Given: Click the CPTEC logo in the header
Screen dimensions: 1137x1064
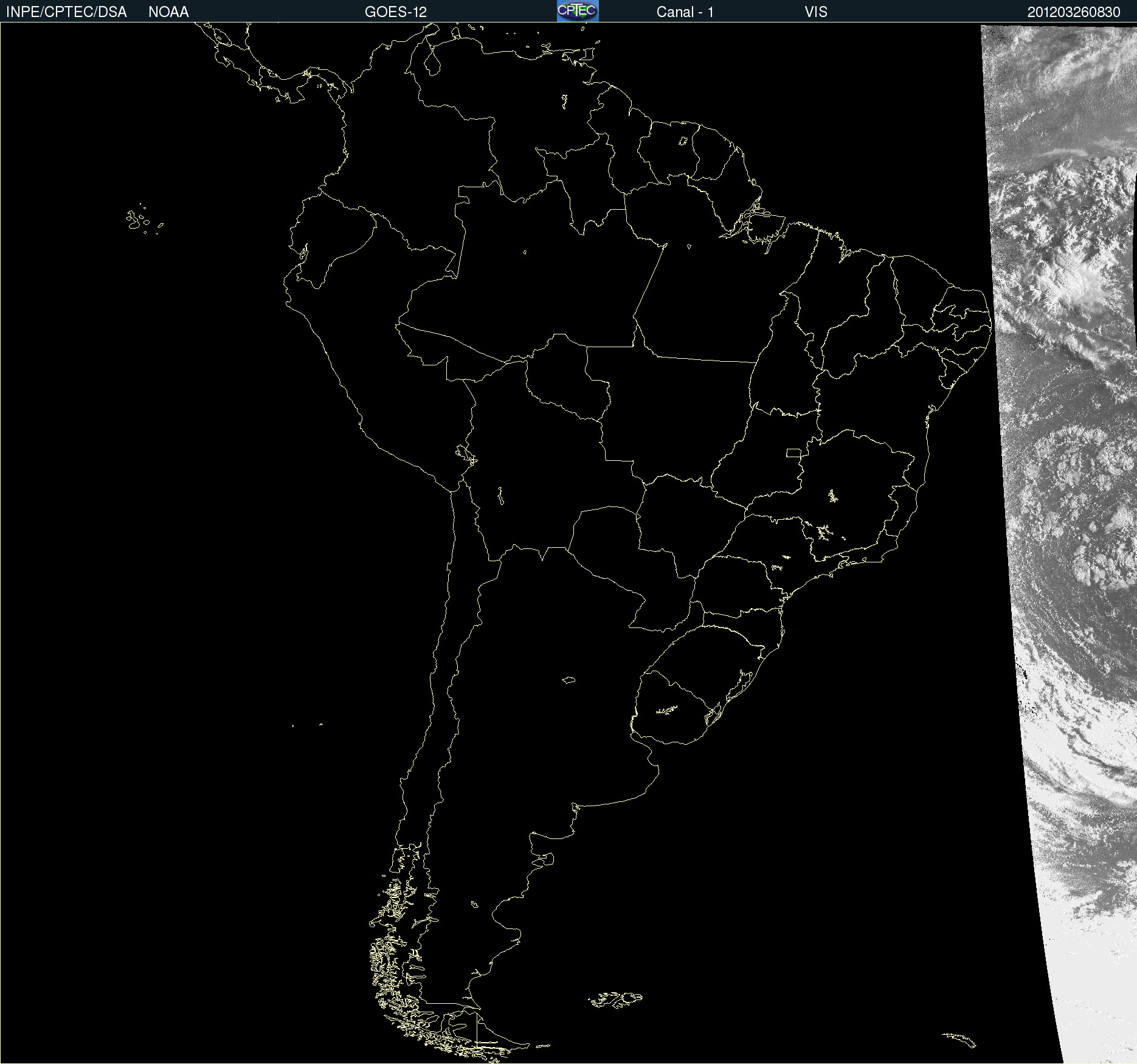Looking at the screenshot, I should 578,11.
